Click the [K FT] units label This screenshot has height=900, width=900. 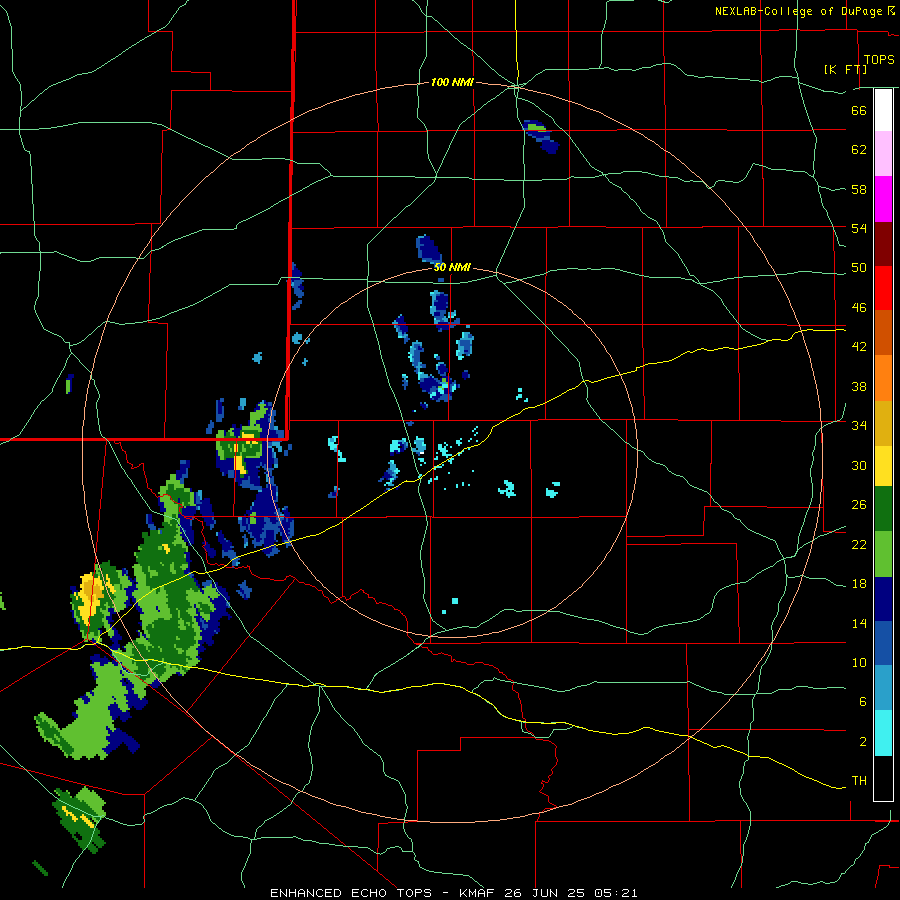pyautogui.click(x=845, y=69)
